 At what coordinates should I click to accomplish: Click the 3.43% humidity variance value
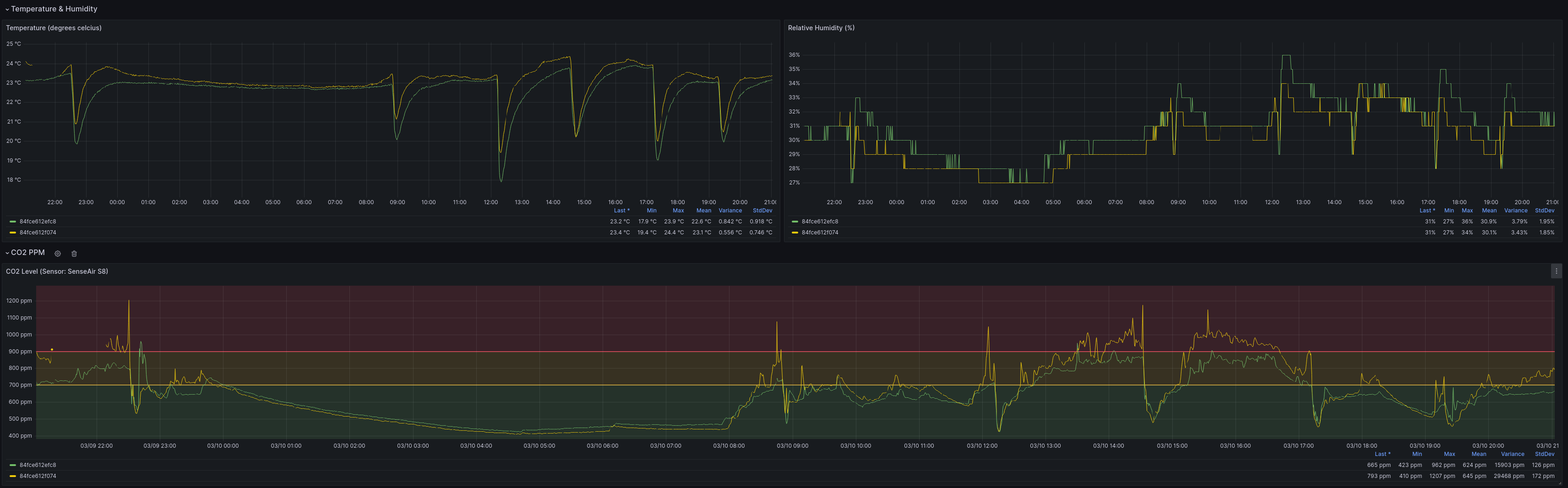pyautogui.click(x=1519, y=233)
